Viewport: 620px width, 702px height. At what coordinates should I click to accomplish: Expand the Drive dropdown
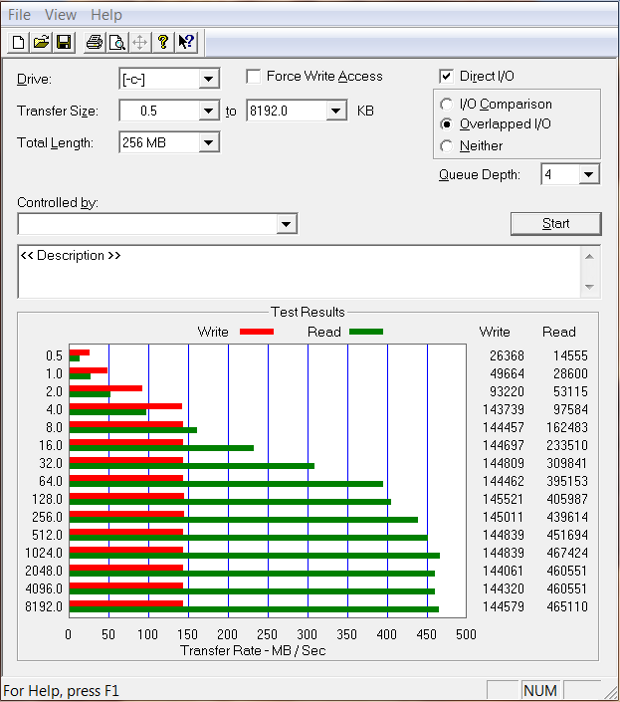(208, 79)
